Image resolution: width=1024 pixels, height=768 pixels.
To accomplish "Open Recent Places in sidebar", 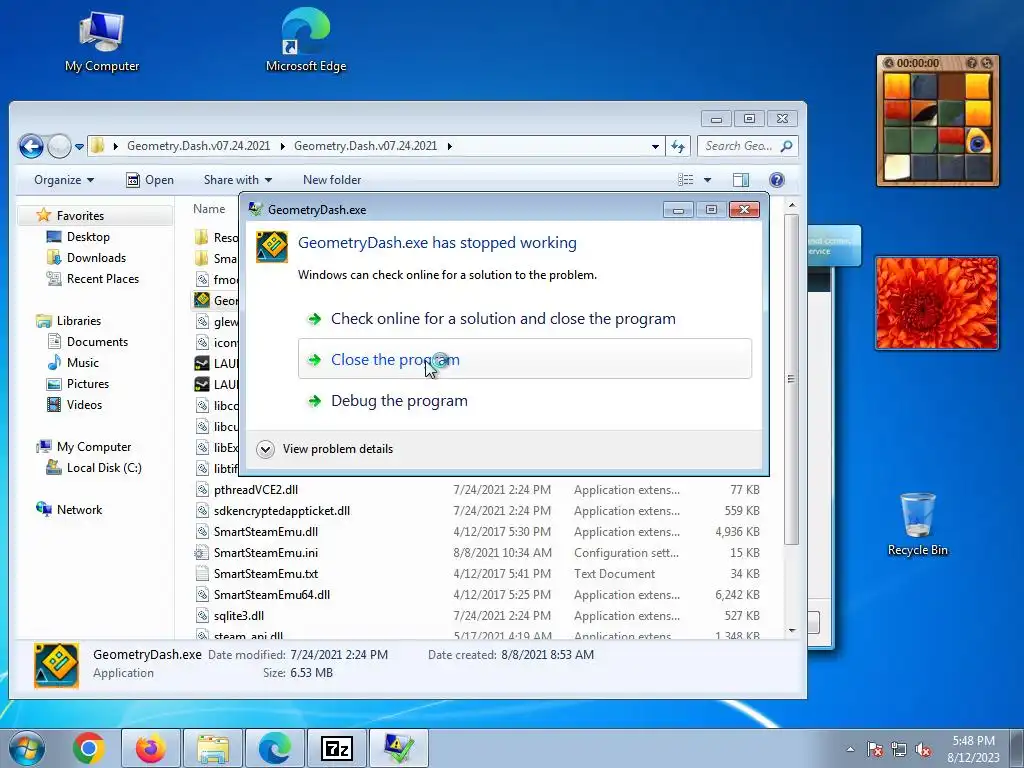I will pos(103,278).
